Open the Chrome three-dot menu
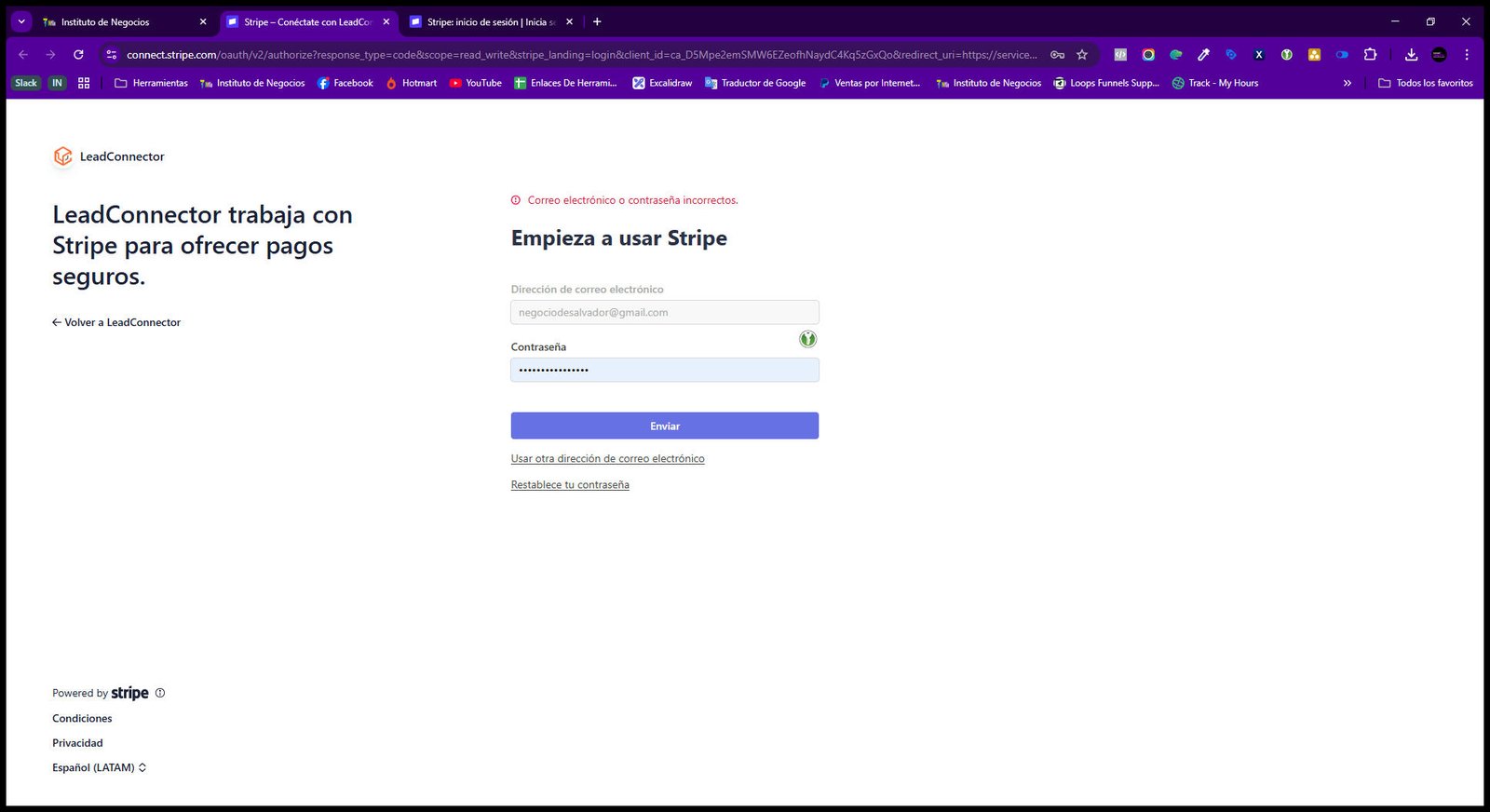 click(1467, 55)
